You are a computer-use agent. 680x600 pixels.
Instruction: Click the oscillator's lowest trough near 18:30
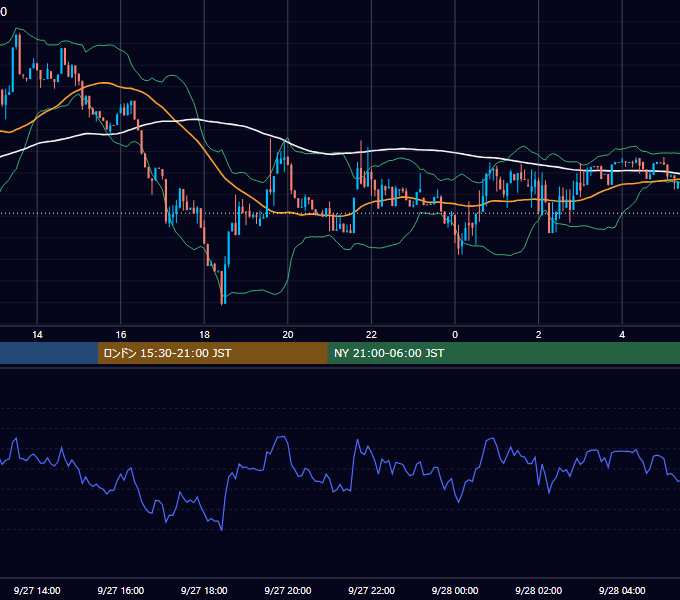coord(222,529)
